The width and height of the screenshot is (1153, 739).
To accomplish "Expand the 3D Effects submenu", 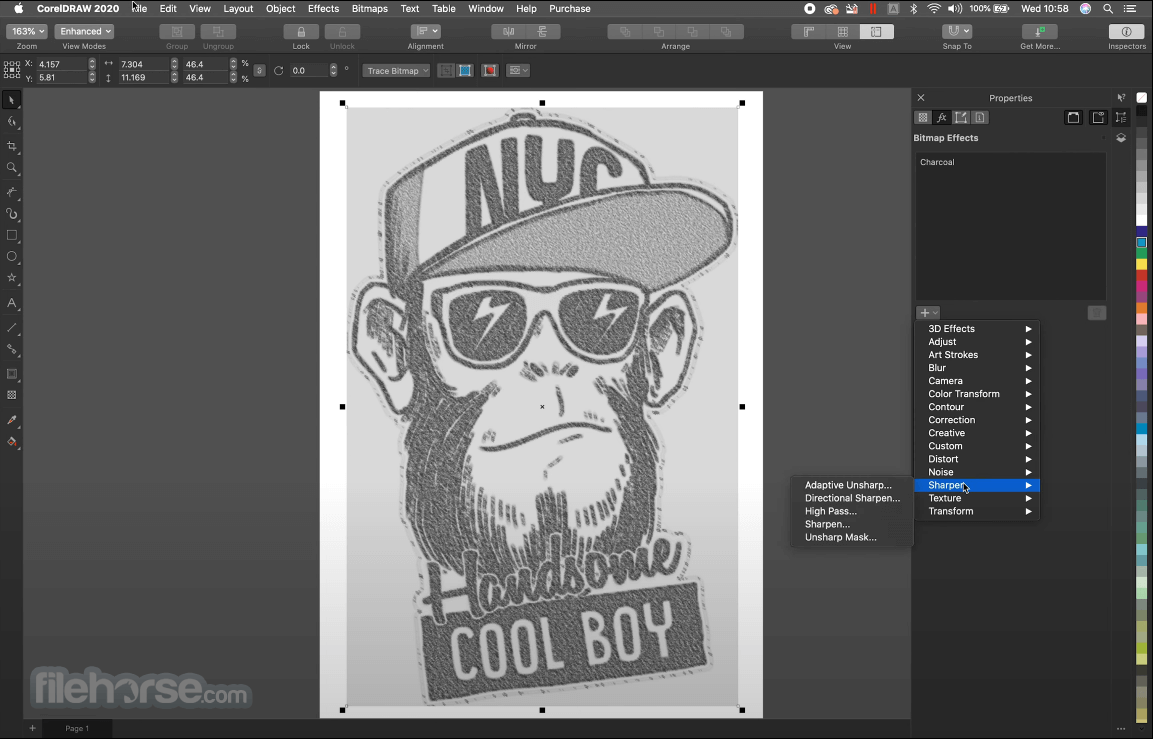I will click(x=977, y=329).
